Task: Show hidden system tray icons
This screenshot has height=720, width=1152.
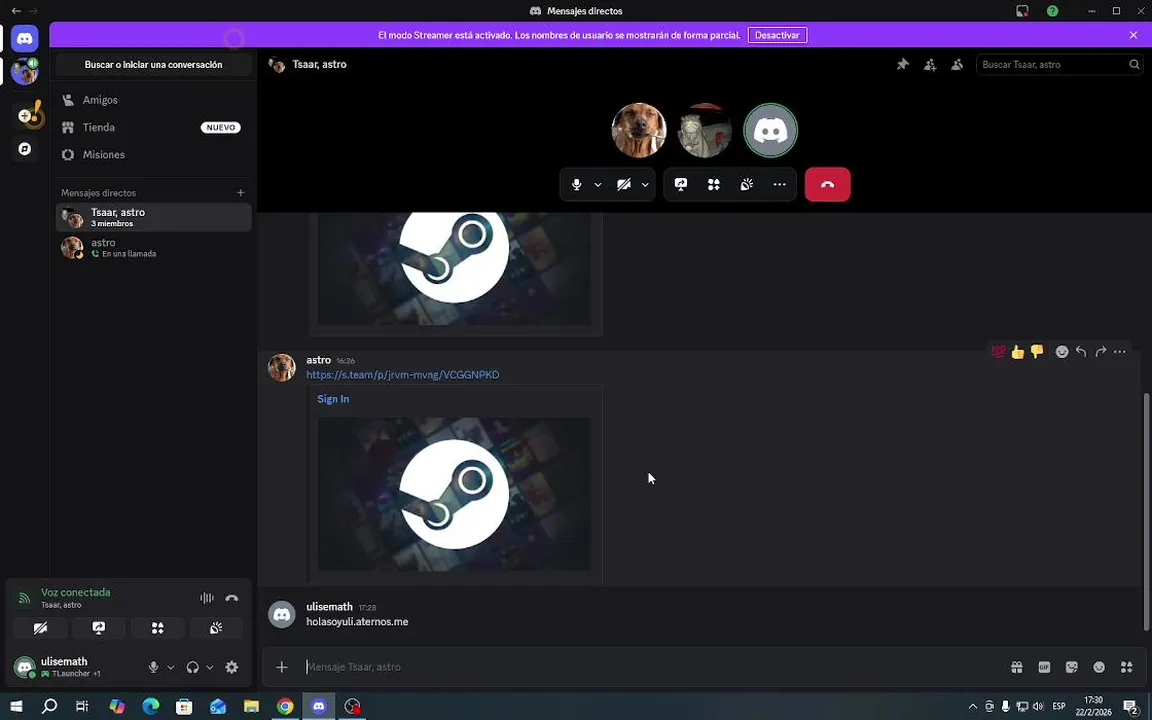Action: point(973,706)
